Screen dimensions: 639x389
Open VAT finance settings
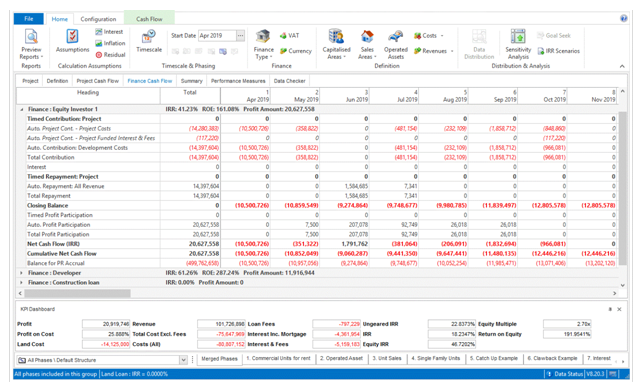pyautogui.click(x=289, y=36)
